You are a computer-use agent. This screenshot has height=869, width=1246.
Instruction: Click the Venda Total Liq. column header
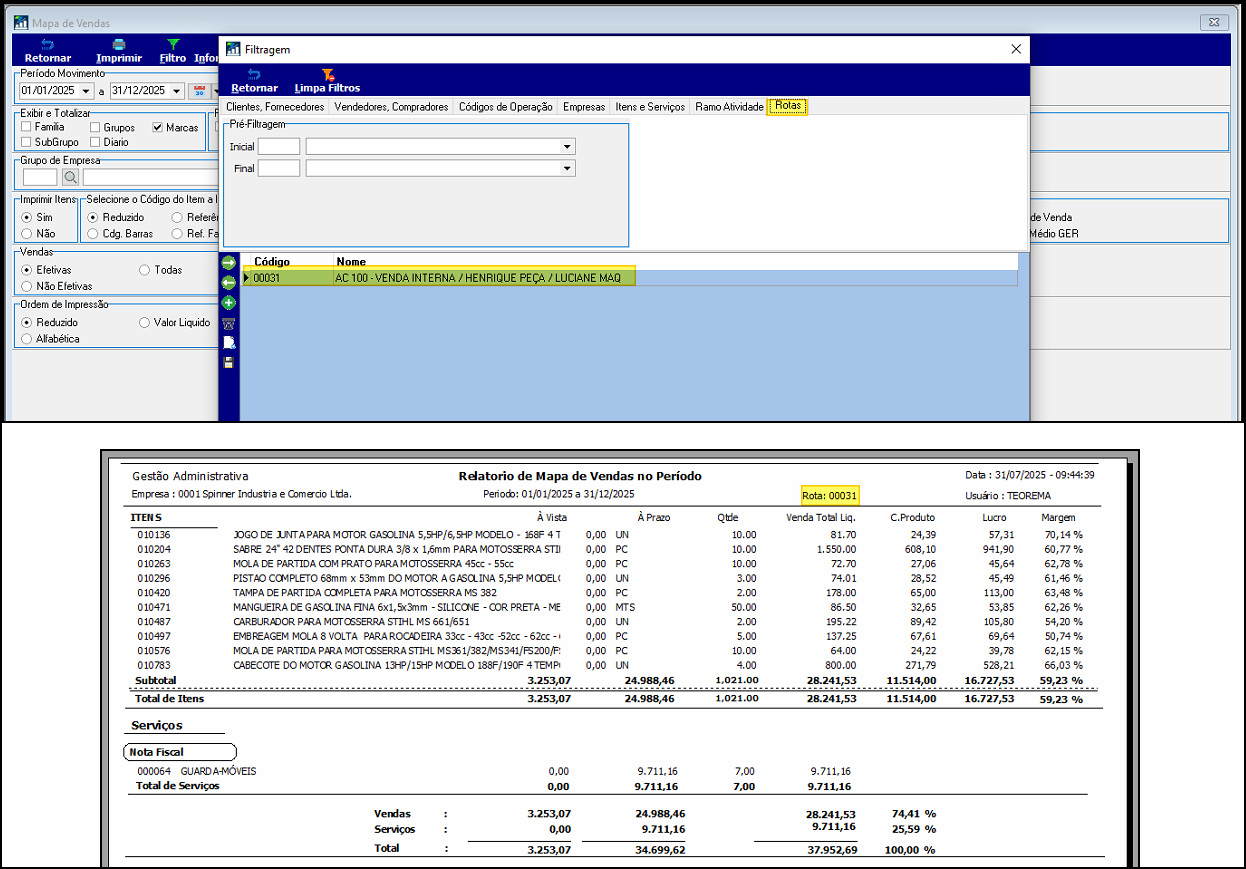822,517
